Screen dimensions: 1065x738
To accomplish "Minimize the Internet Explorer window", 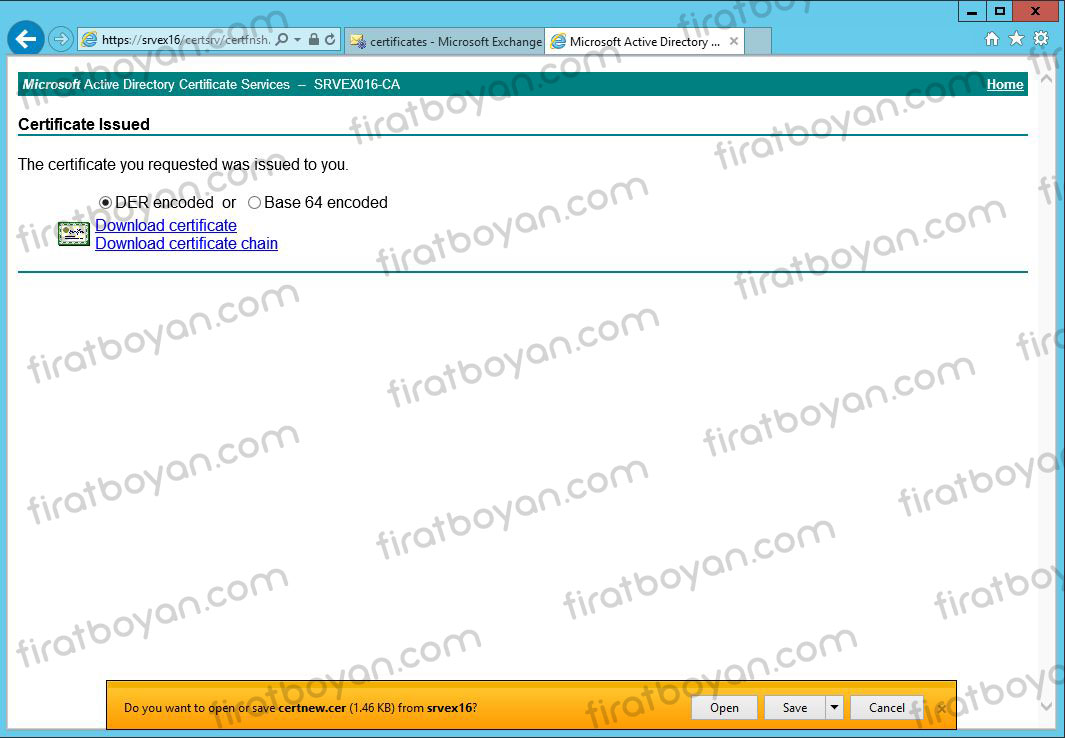I will click(972, 12).
